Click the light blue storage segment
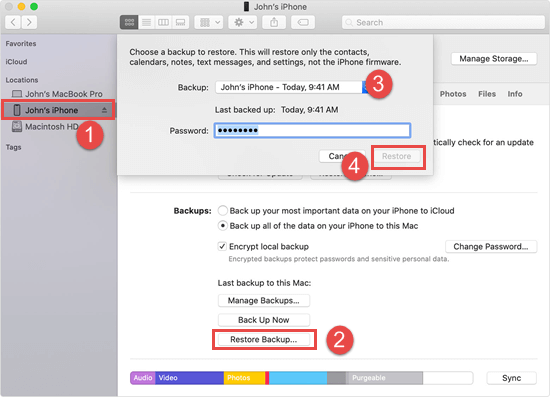This screenshot has width=550, height=397. click(298, 378)
